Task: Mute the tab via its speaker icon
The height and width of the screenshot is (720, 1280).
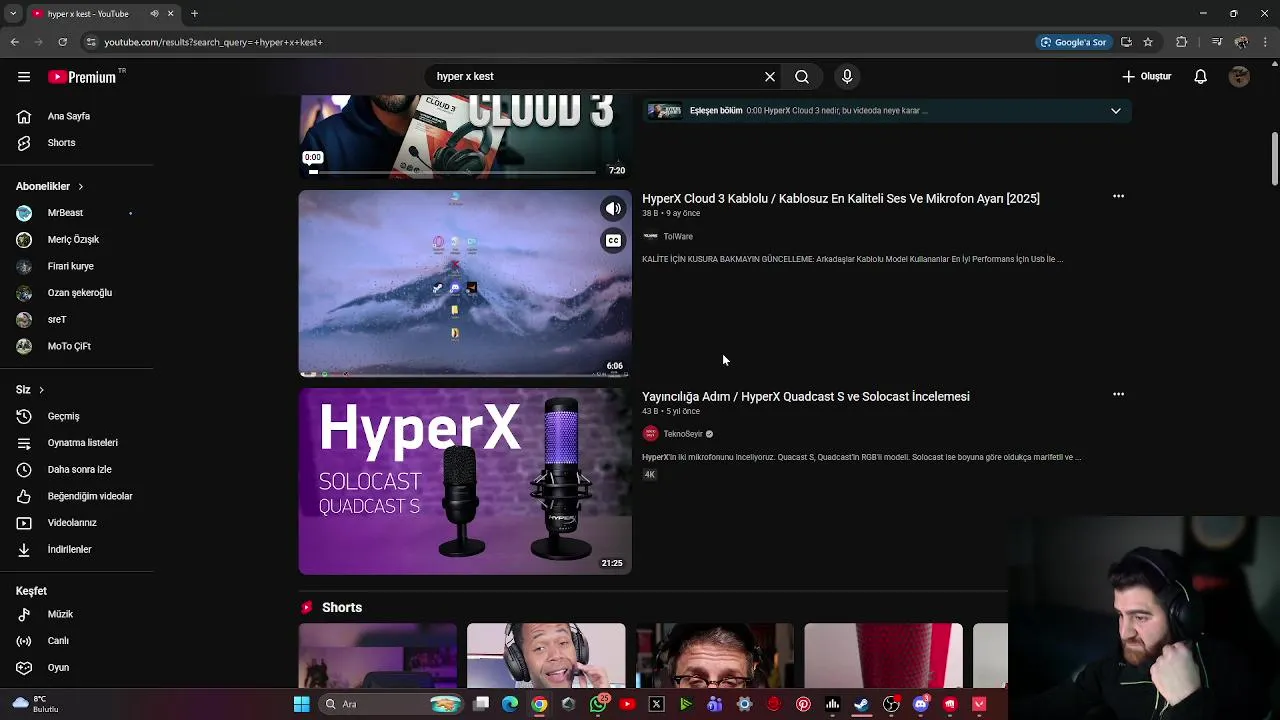Action: 154,14
